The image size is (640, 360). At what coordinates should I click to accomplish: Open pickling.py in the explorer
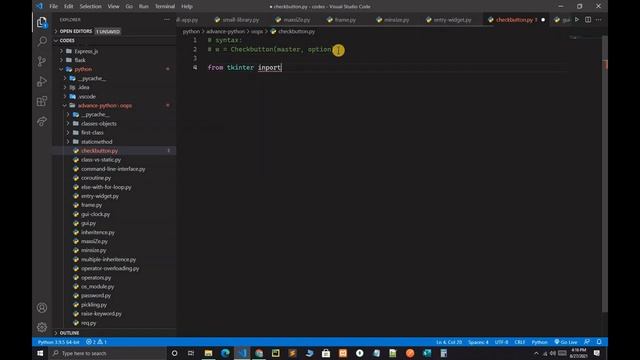[94, 305]
